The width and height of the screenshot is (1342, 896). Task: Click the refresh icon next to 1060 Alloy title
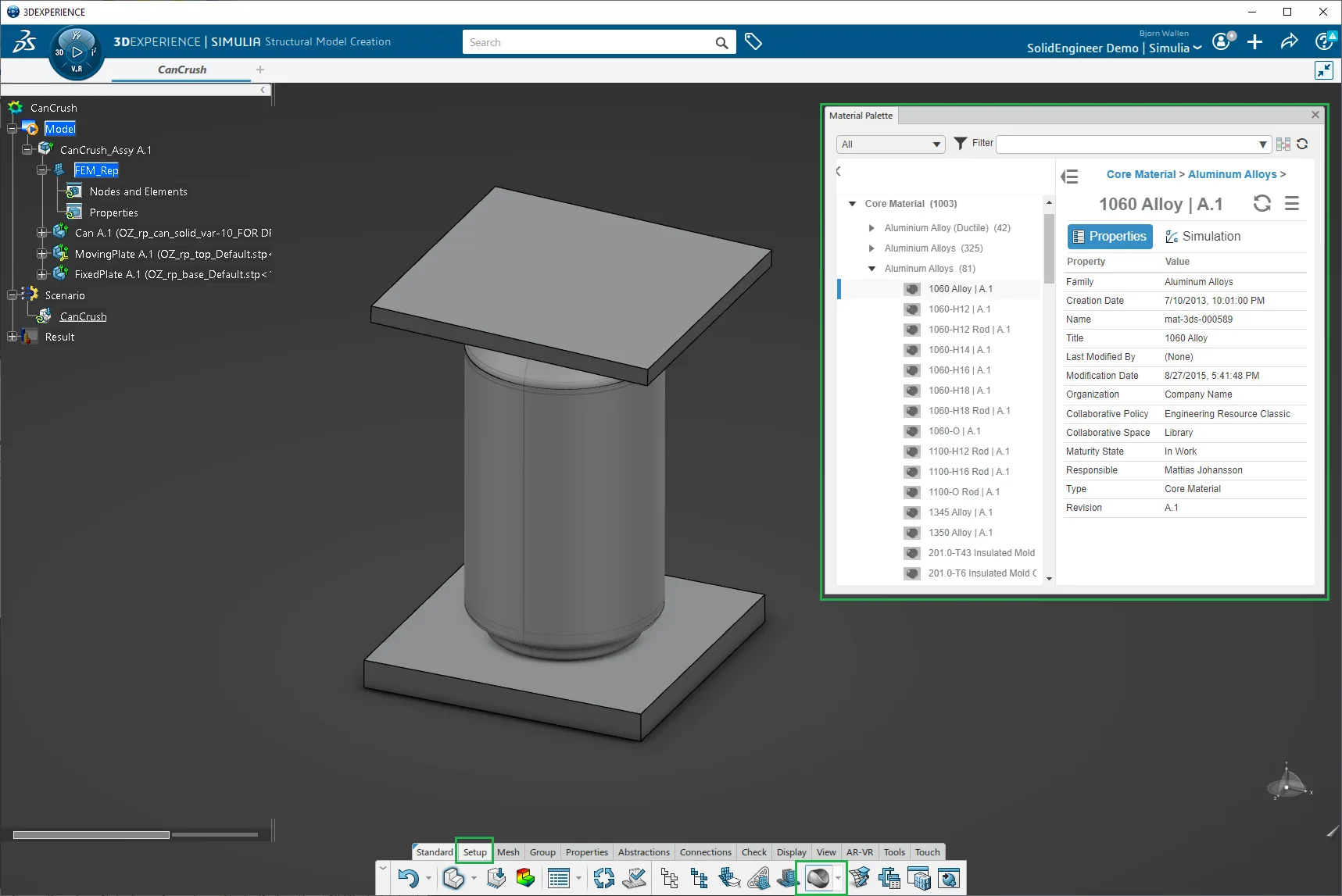point(1262,204)
